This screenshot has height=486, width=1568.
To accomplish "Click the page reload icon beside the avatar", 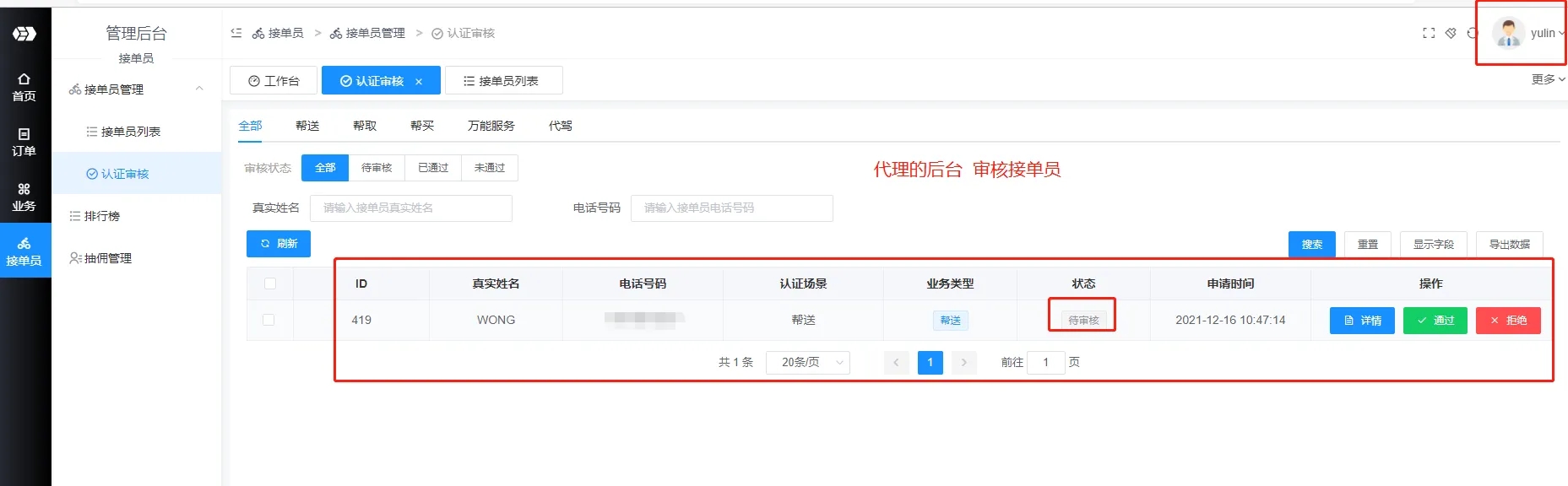I will (x=1472, y=33).
